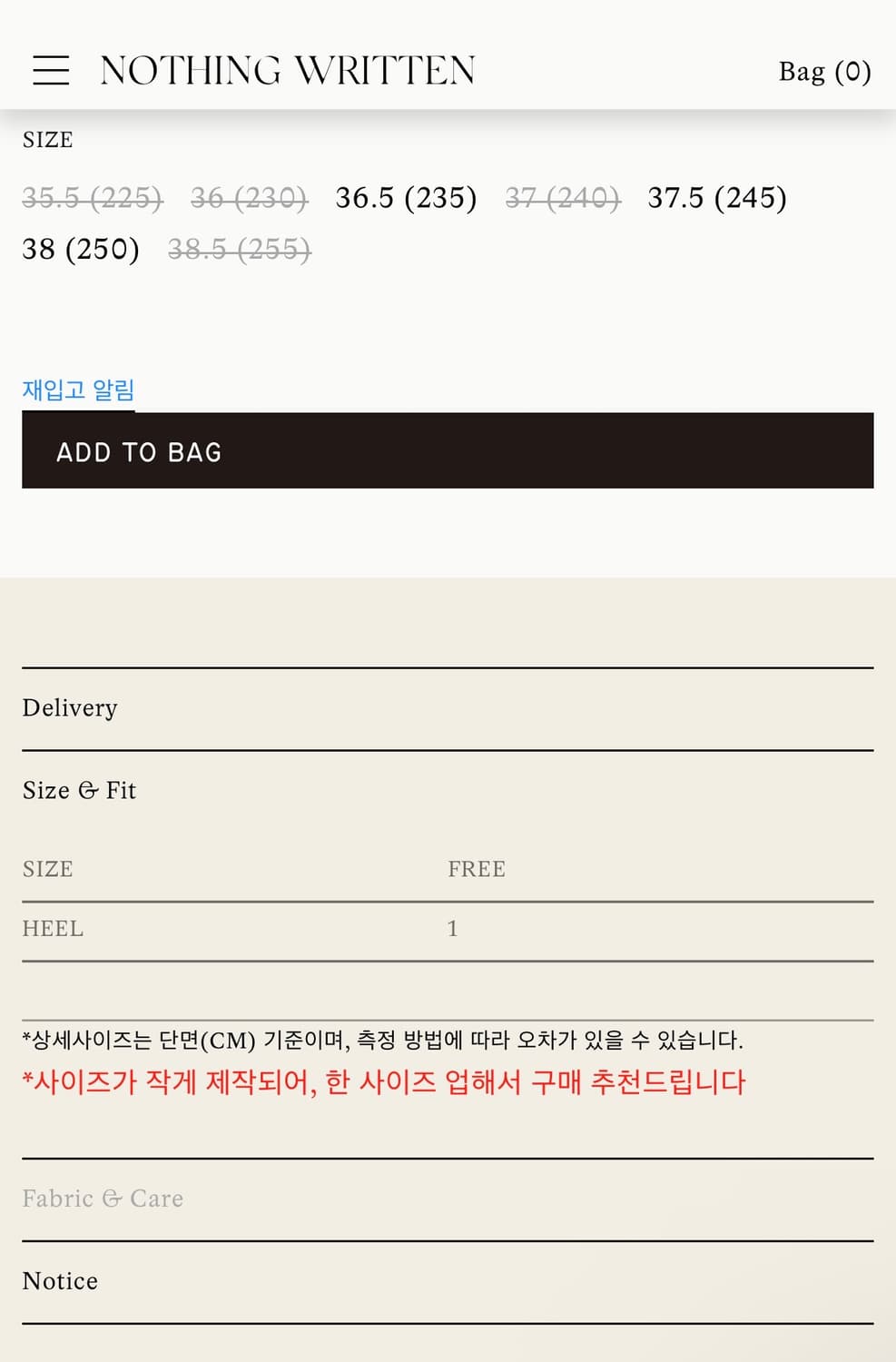This screenshot has height=1362, width=896.
Task: Open the 재입고 알림 restock notification link
Action: (x=78, y=389)
